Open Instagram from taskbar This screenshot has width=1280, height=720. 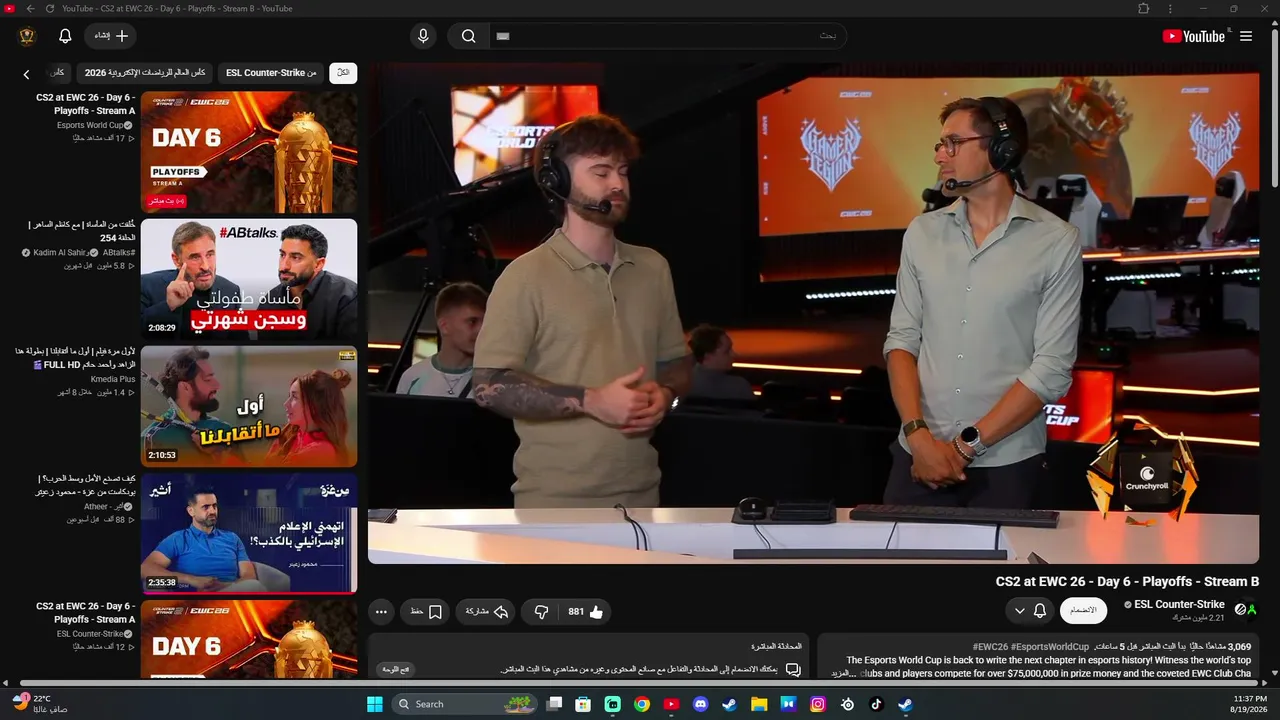point(818,704)
